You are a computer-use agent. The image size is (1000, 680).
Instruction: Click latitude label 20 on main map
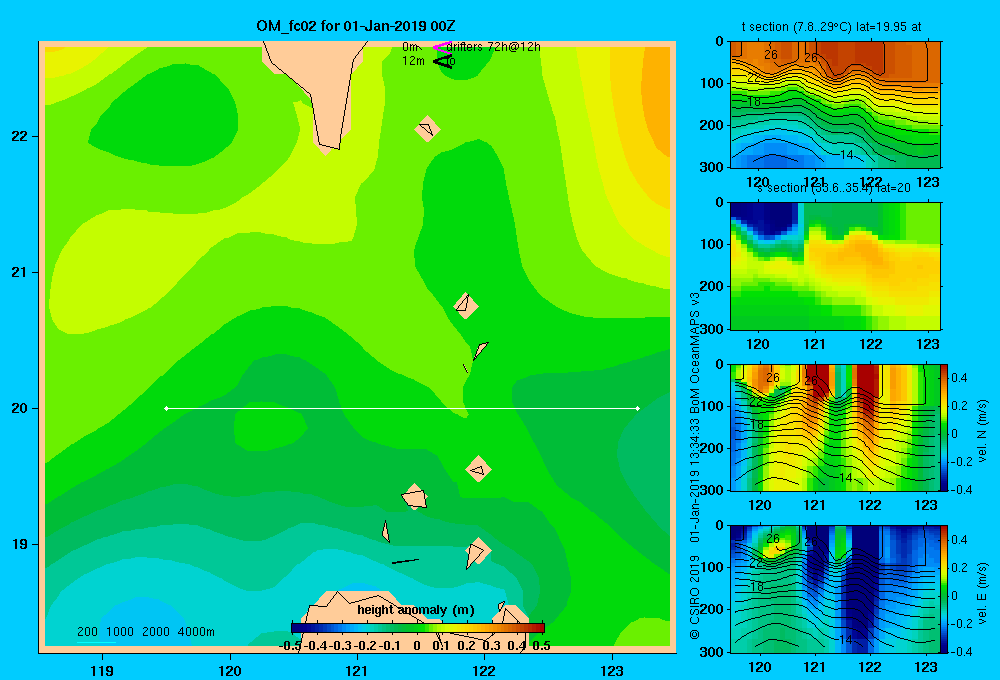20,408
